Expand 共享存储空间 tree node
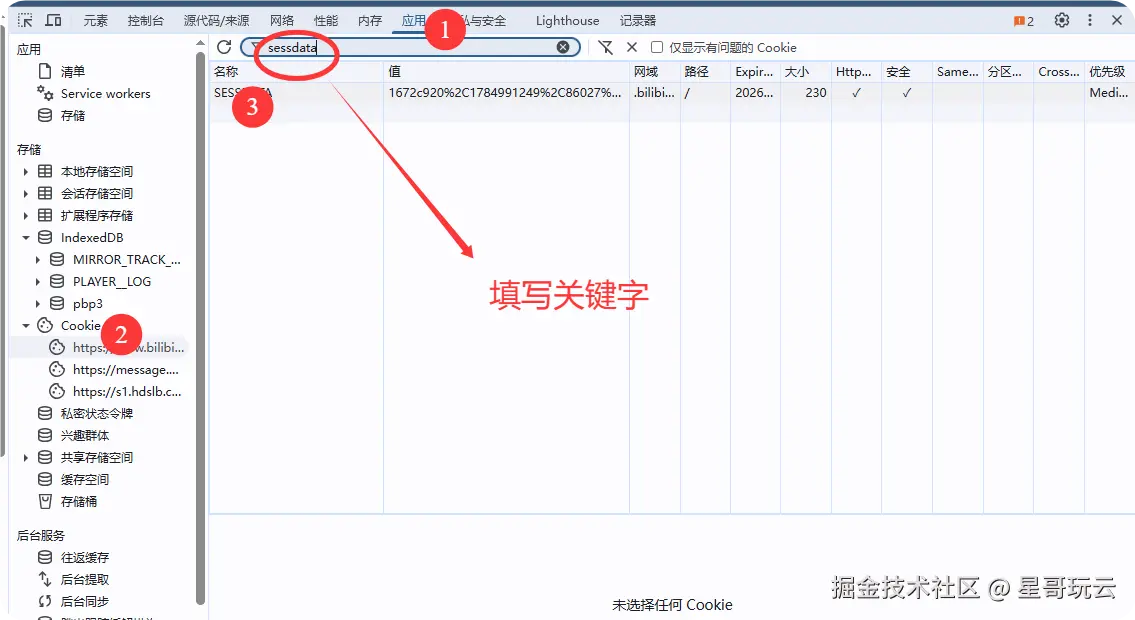1135x620 pixels. [x=25, y=457]
